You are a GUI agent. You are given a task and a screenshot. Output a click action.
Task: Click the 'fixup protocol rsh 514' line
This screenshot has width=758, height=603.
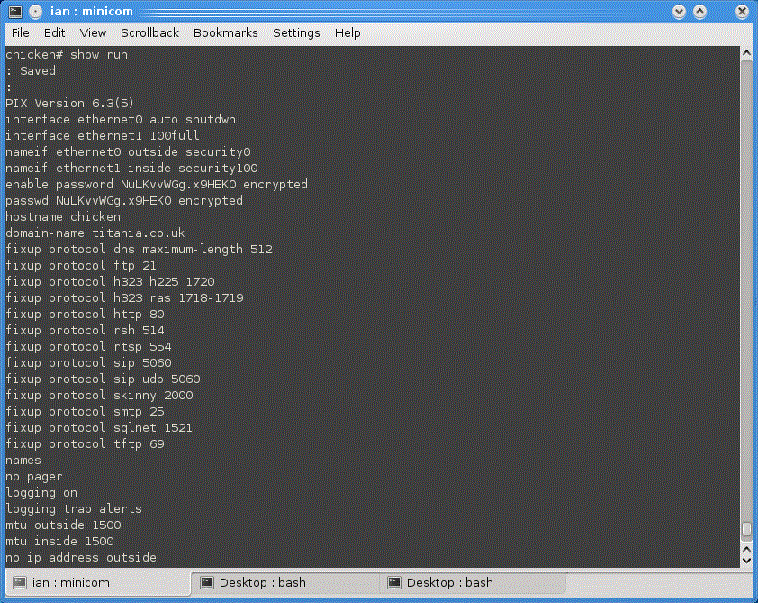click(x=85, y=330)
